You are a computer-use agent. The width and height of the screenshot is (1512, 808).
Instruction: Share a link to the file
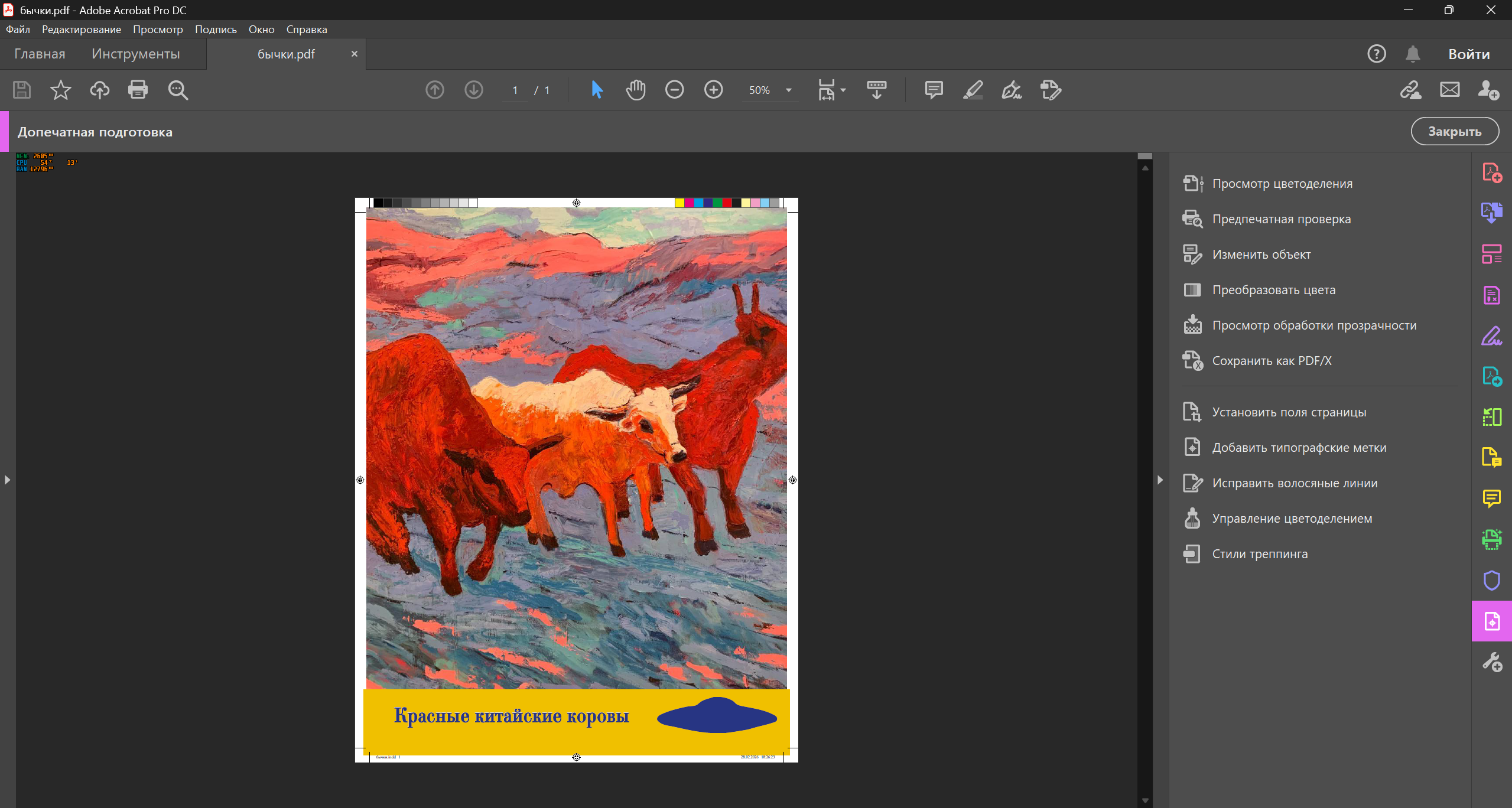point(1410,90)
